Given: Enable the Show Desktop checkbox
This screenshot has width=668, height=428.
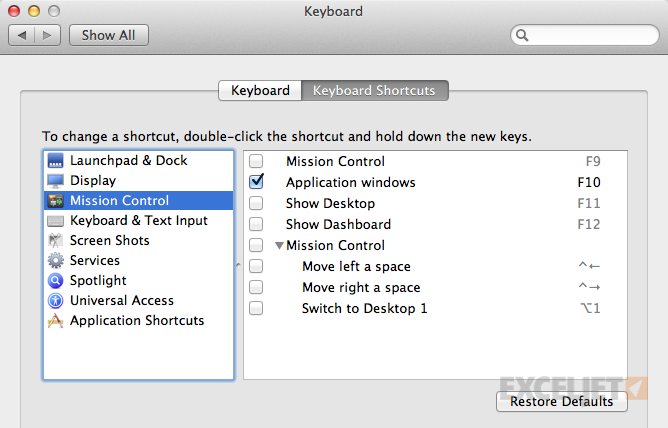Looking at the screenshot, I should 256,203.
